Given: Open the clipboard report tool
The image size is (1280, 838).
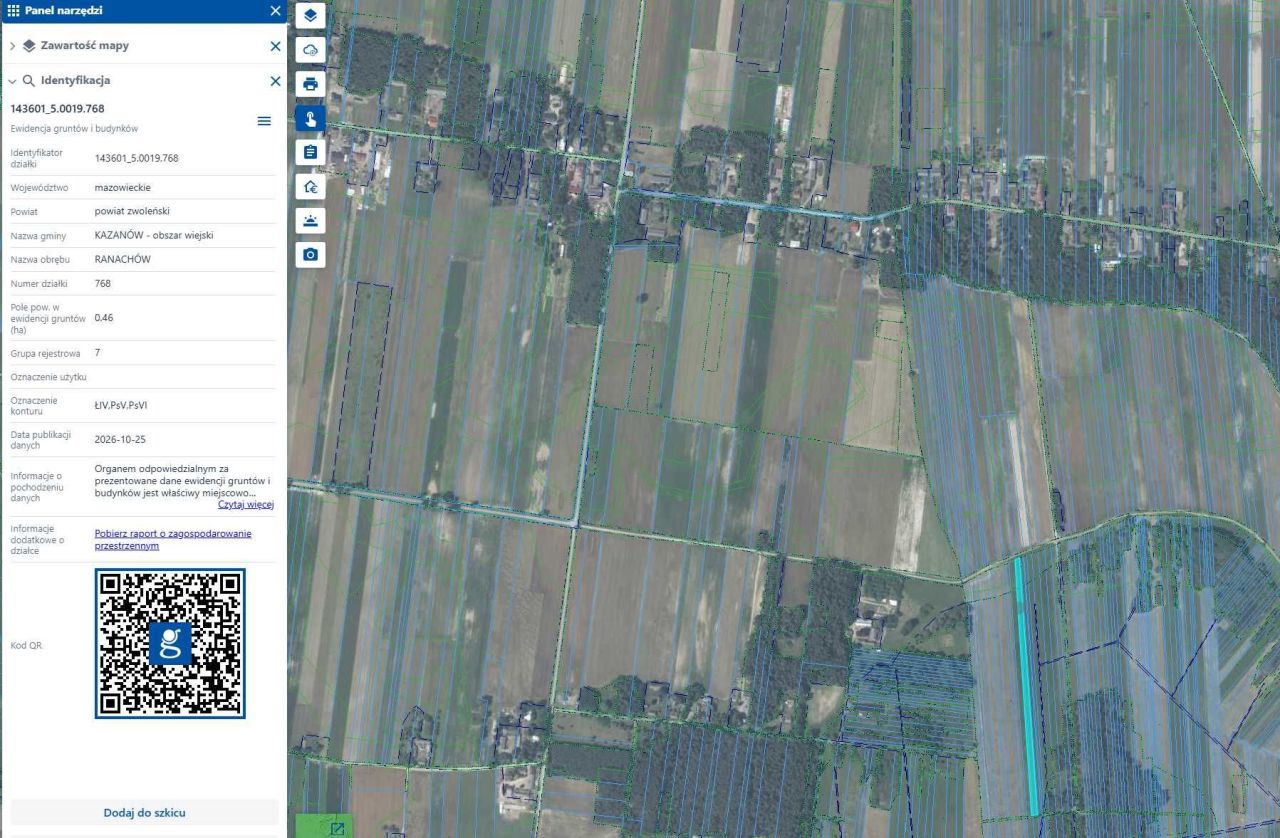Looking at the screenshot, I should [310, 152].
